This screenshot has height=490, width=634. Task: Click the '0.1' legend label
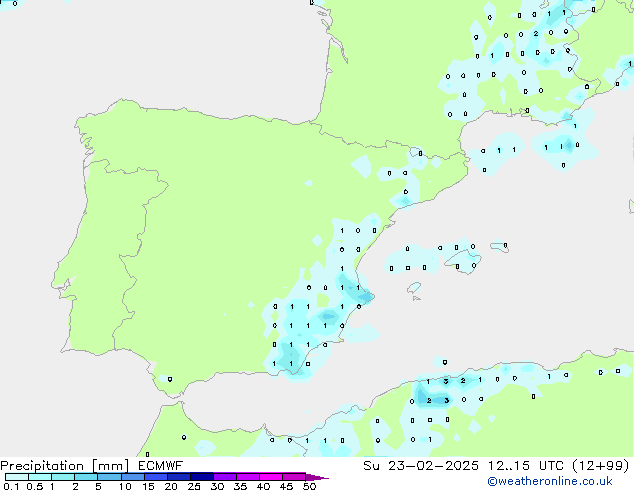[x=11, y=486]
